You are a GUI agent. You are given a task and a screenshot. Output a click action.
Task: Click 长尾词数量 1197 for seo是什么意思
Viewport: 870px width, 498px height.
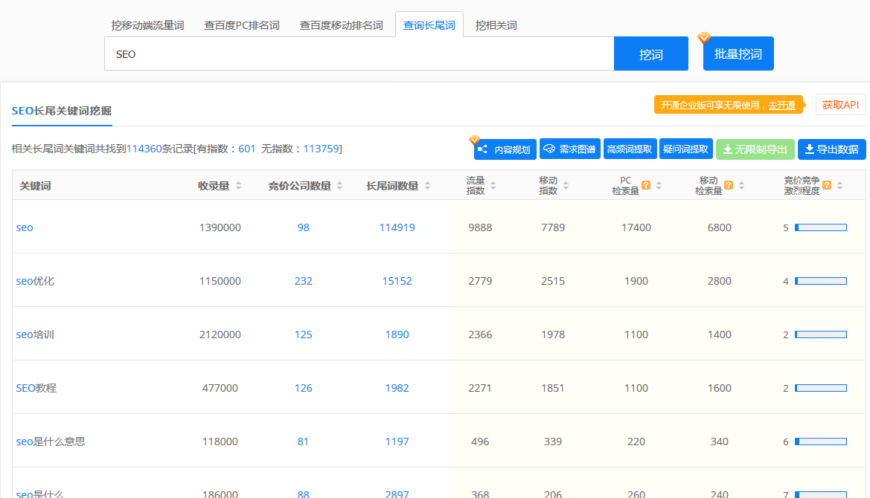coord(397,441)
